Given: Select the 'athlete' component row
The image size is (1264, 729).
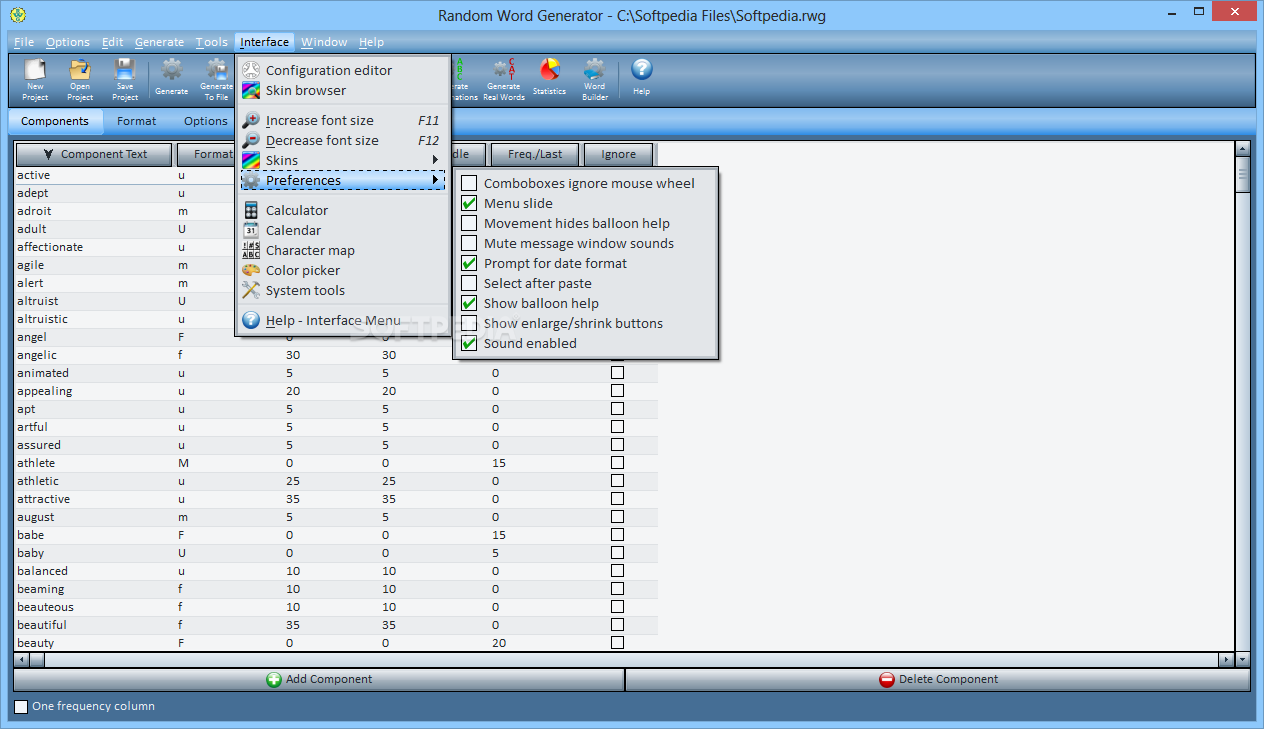Looking at the screenshot, I should pyautogui.click(x=336, y=463).
